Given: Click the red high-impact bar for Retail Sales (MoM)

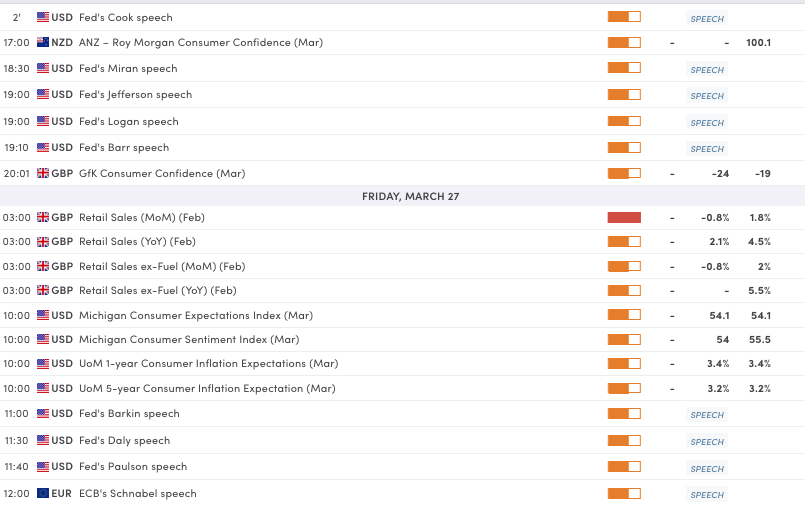Looking at the screenshot, I should [624, 217].
